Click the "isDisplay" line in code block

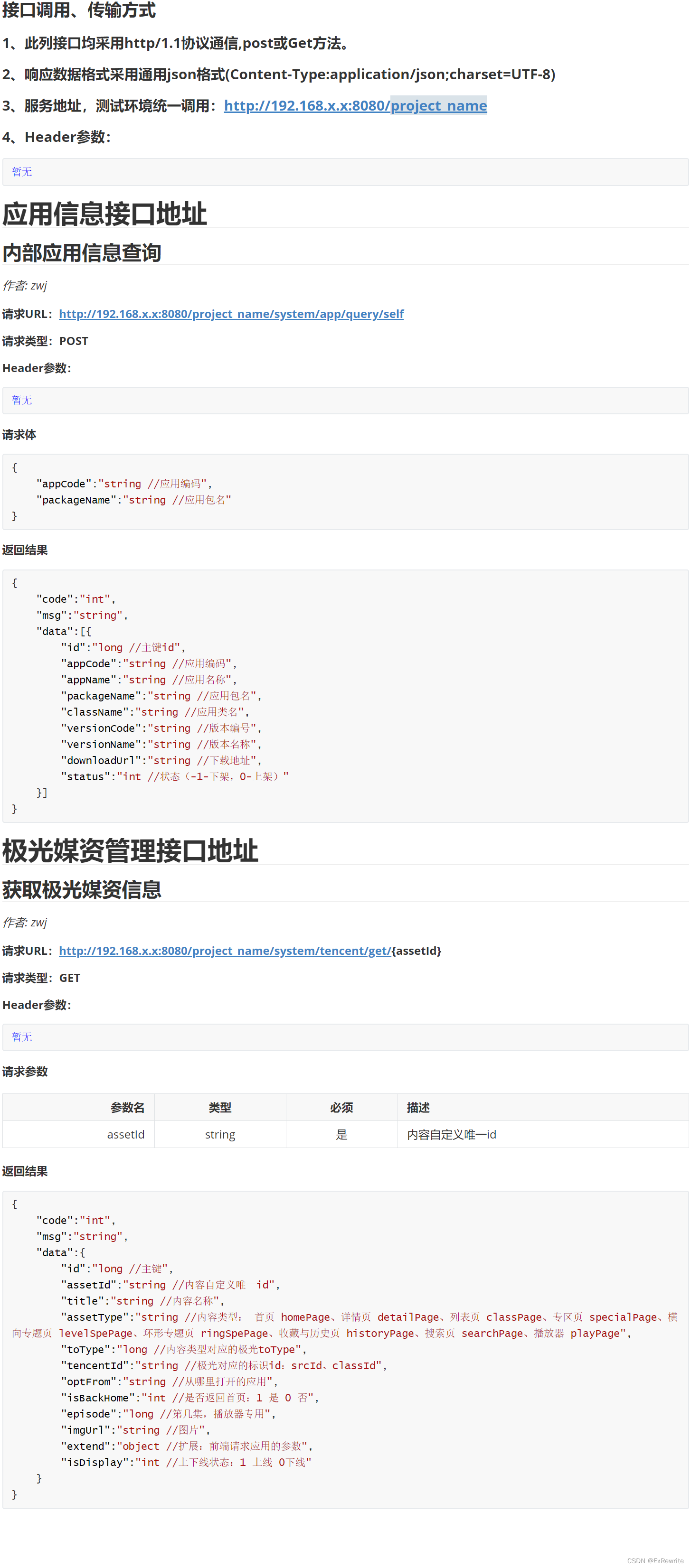[186, 1462]
